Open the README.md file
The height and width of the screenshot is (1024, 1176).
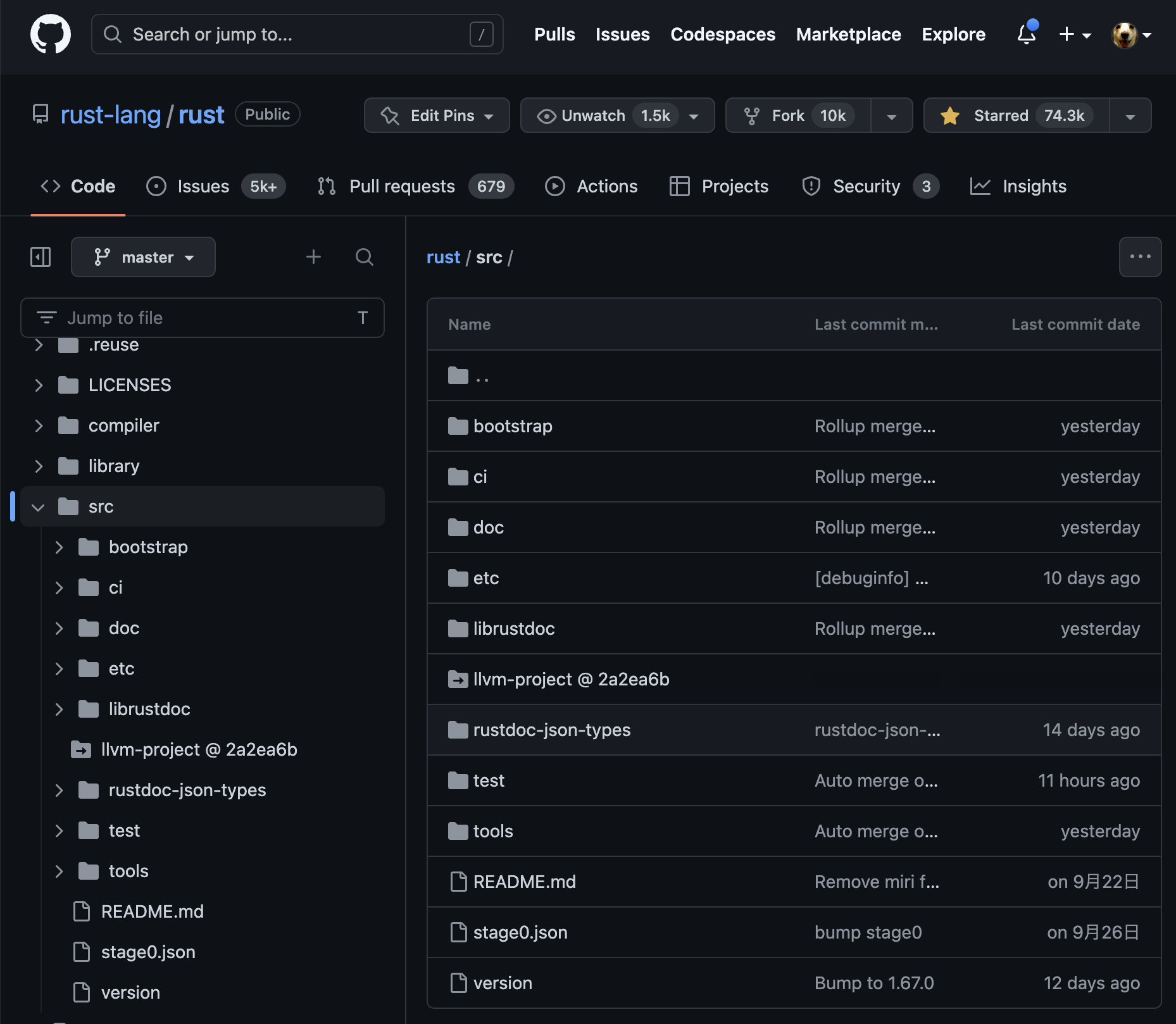(x=525, y=881)
